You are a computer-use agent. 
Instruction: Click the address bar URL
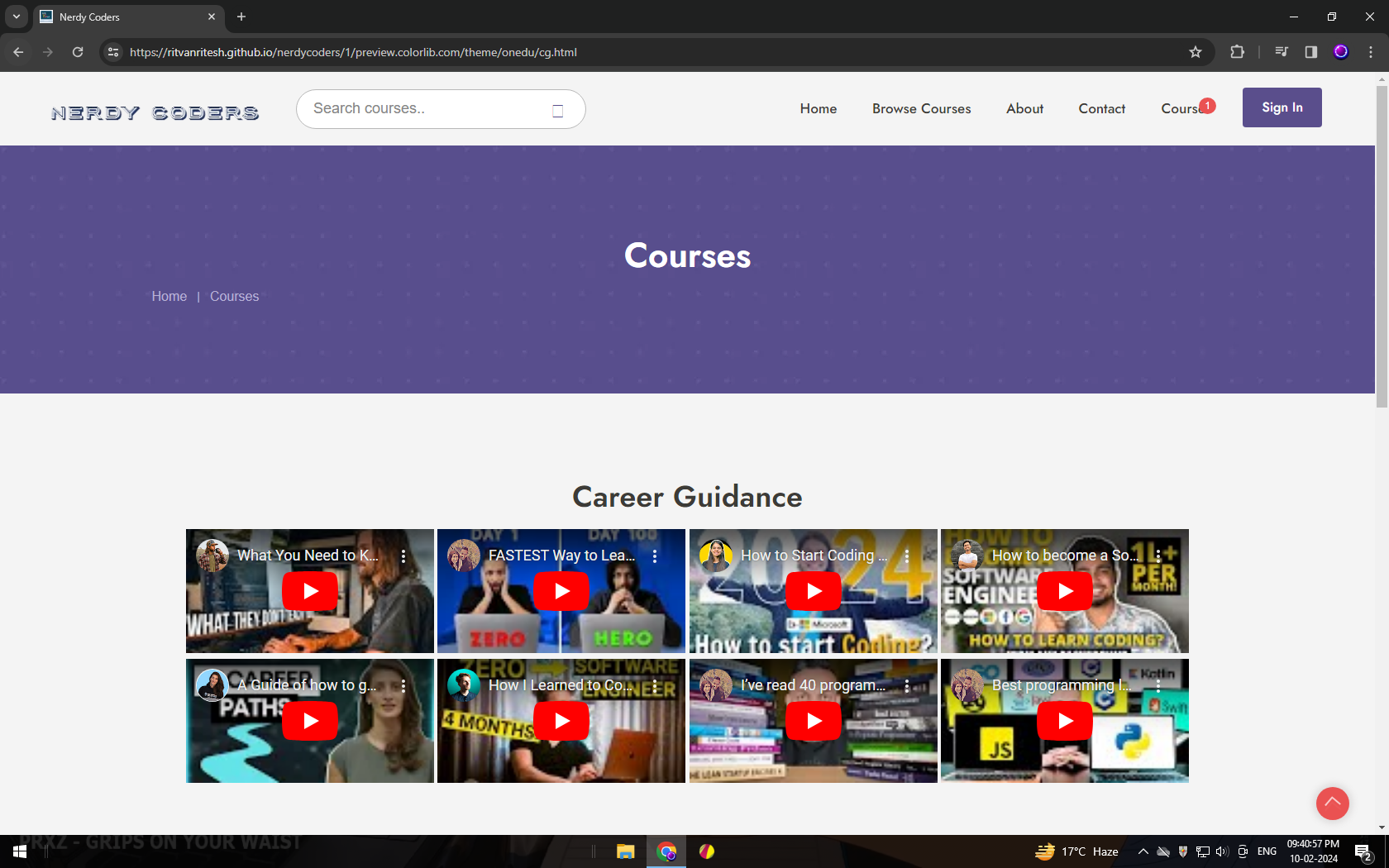tap(353, 52)
